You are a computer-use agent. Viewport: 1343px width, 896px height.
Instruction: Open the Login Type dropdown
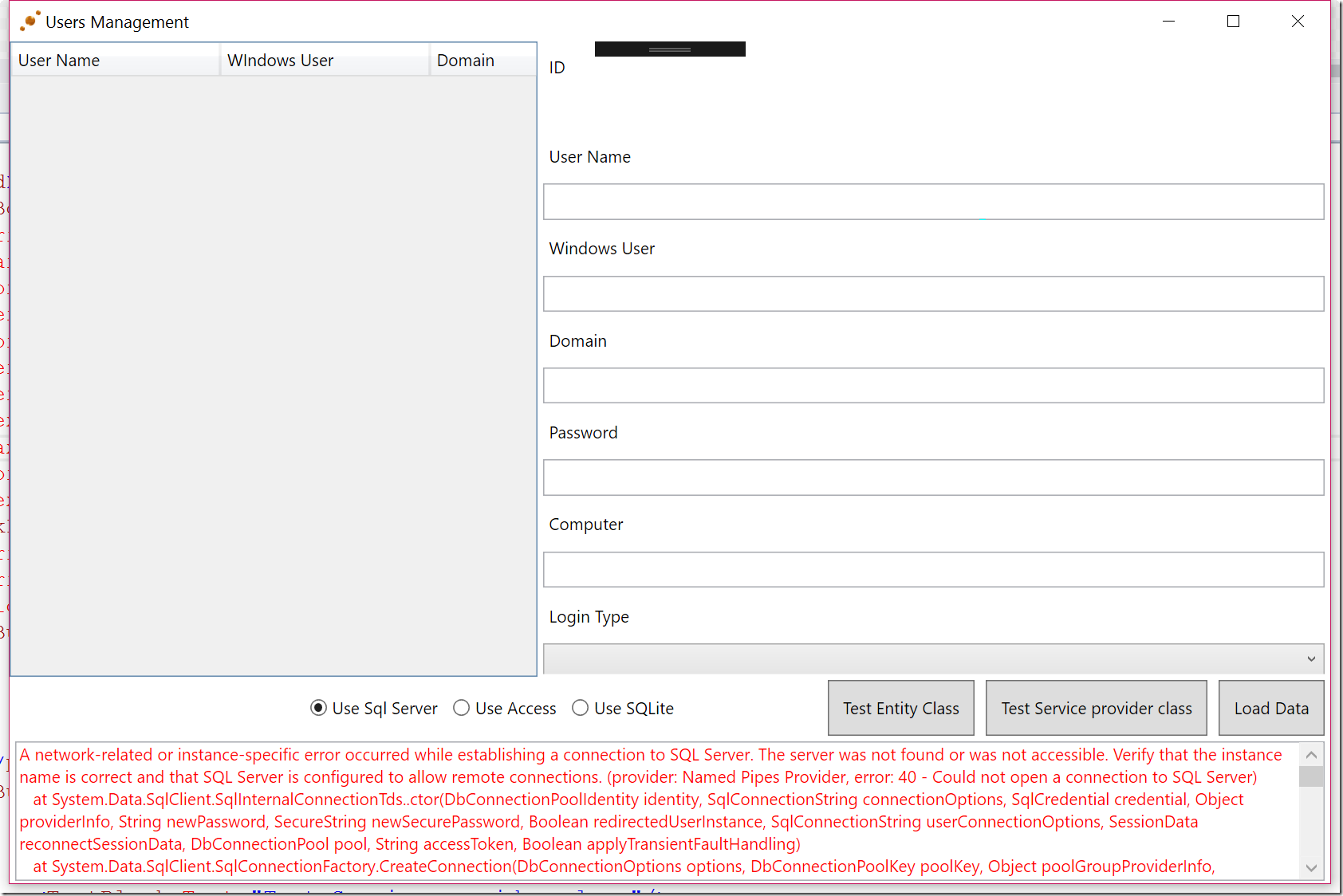(933, 658)
